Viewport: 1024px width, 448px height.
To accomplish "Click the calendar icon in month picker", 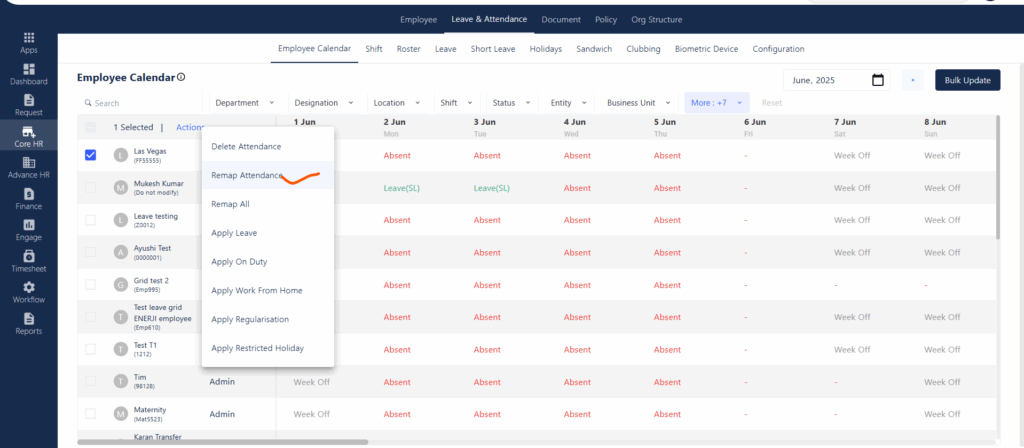I will (x=877, y=80).
